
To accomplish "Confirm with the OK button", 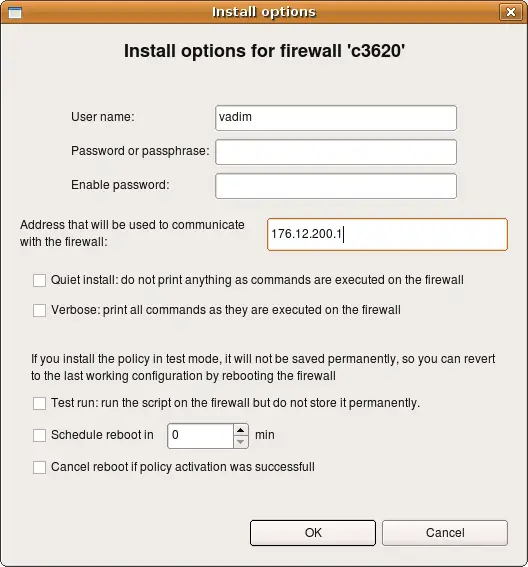I will 313,533.
